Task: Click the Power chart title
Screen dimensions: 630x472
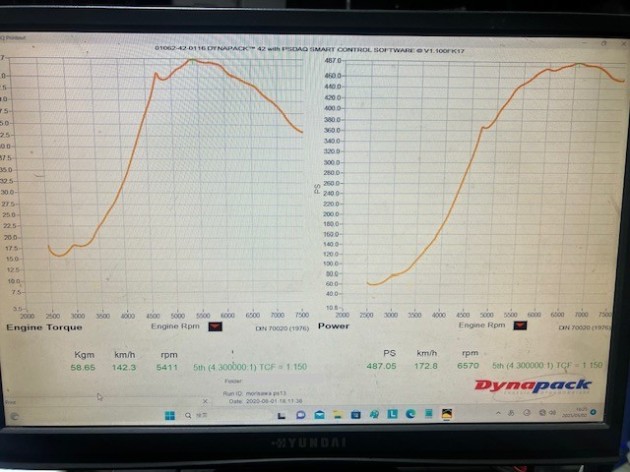Action: pyautogui.click(x=333, y=326)
